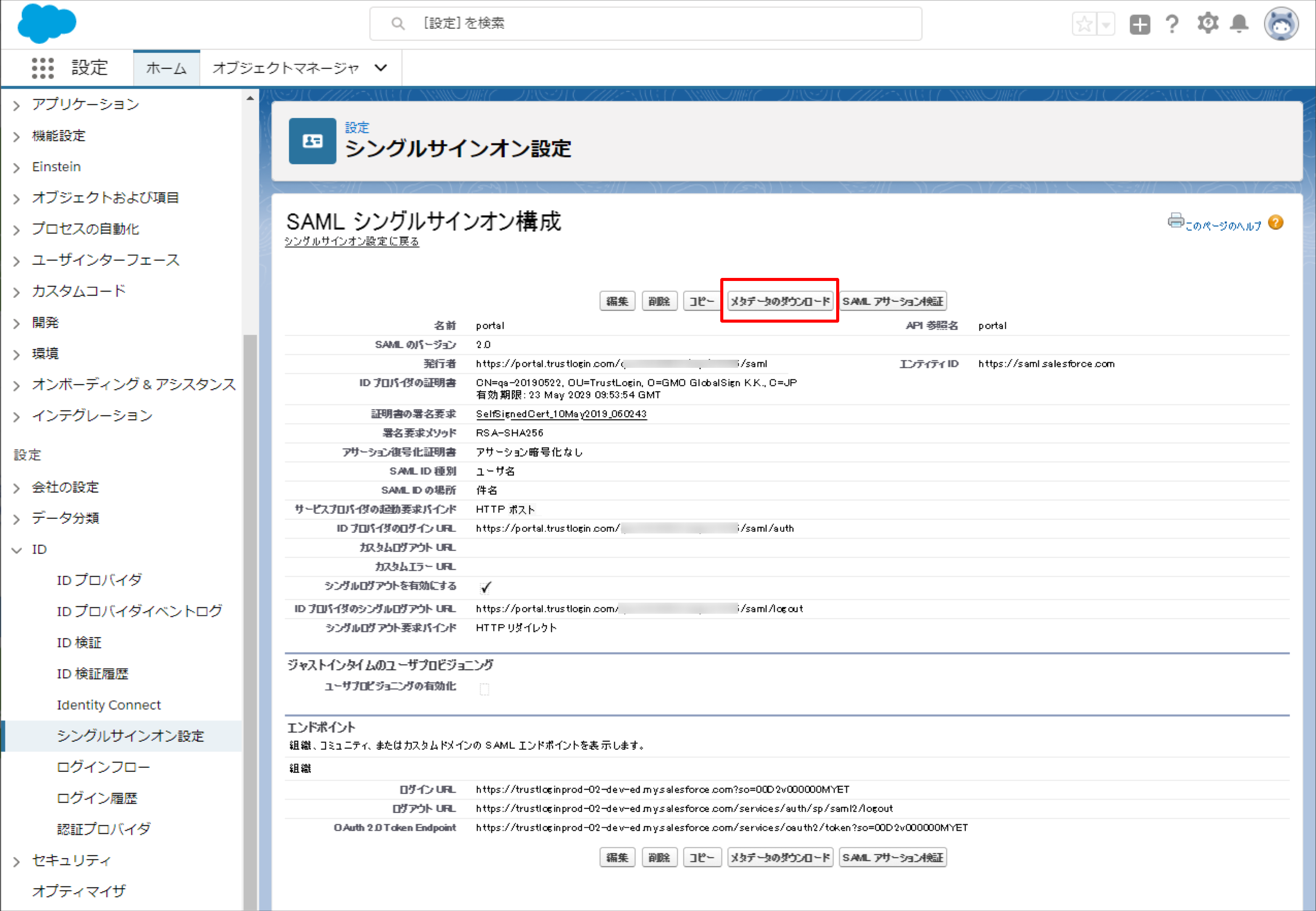Open ID プロバイダ in sidebar
This screenshot has width=1316, height=911.
point(99,580)
